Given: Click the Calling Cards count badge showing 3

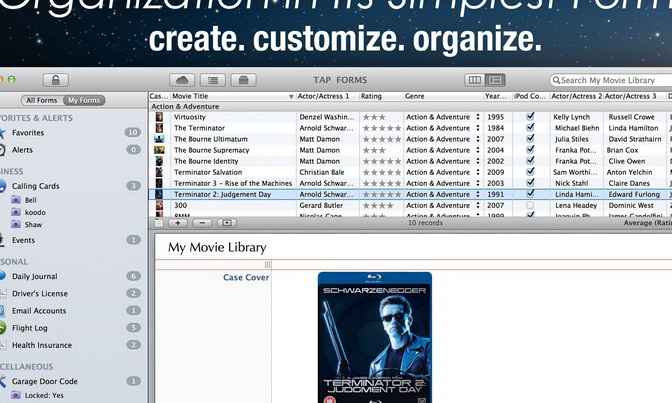Looking at the screenshot, I should pyautogui.click(x=133, y=186).
